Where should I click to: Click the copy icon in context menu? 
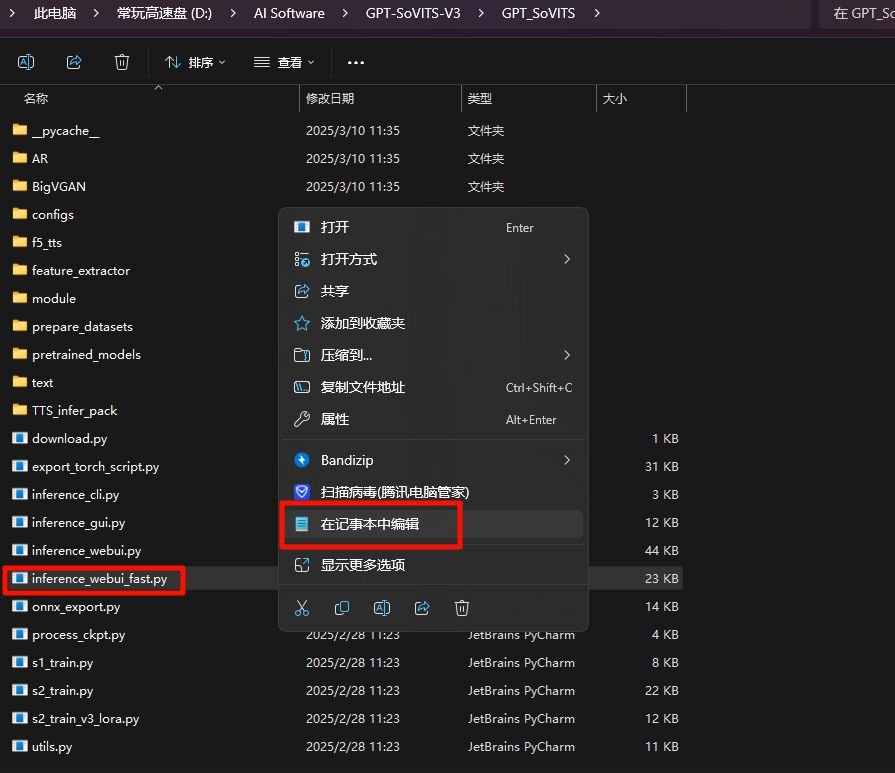click(x=342, y=608)
